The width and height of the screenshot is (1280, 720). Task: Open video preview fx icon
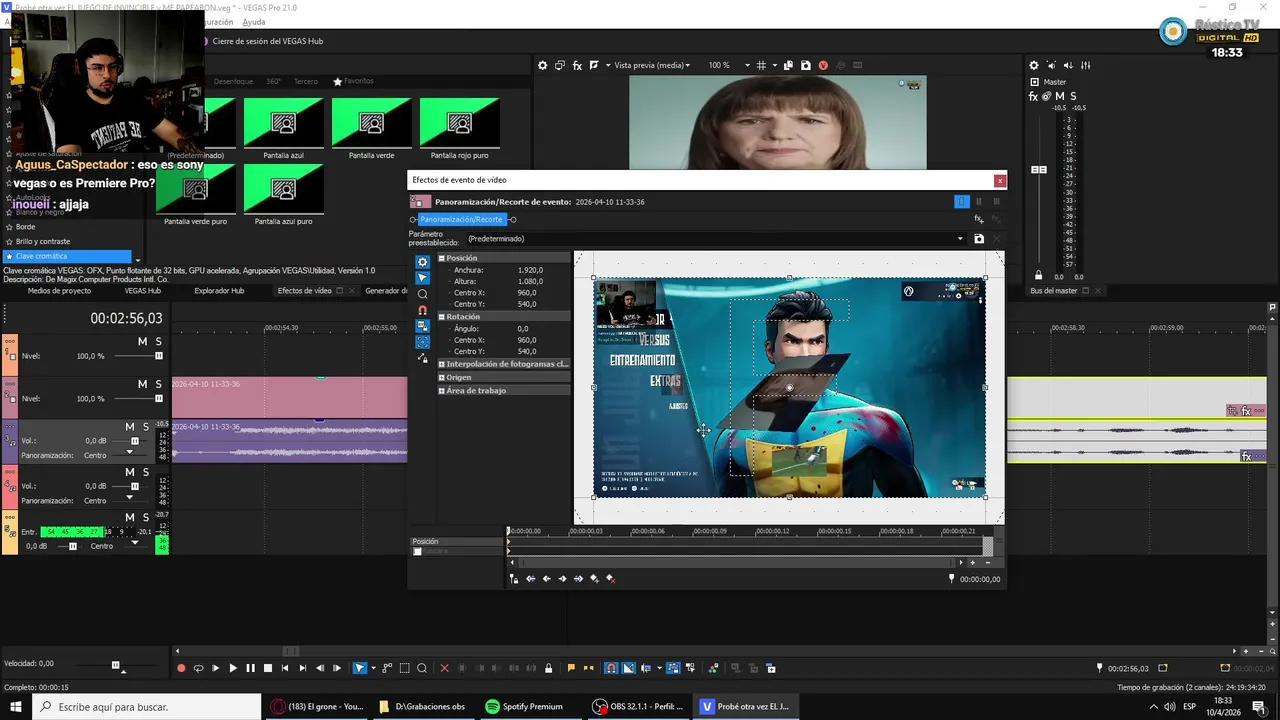click(577, 65)
